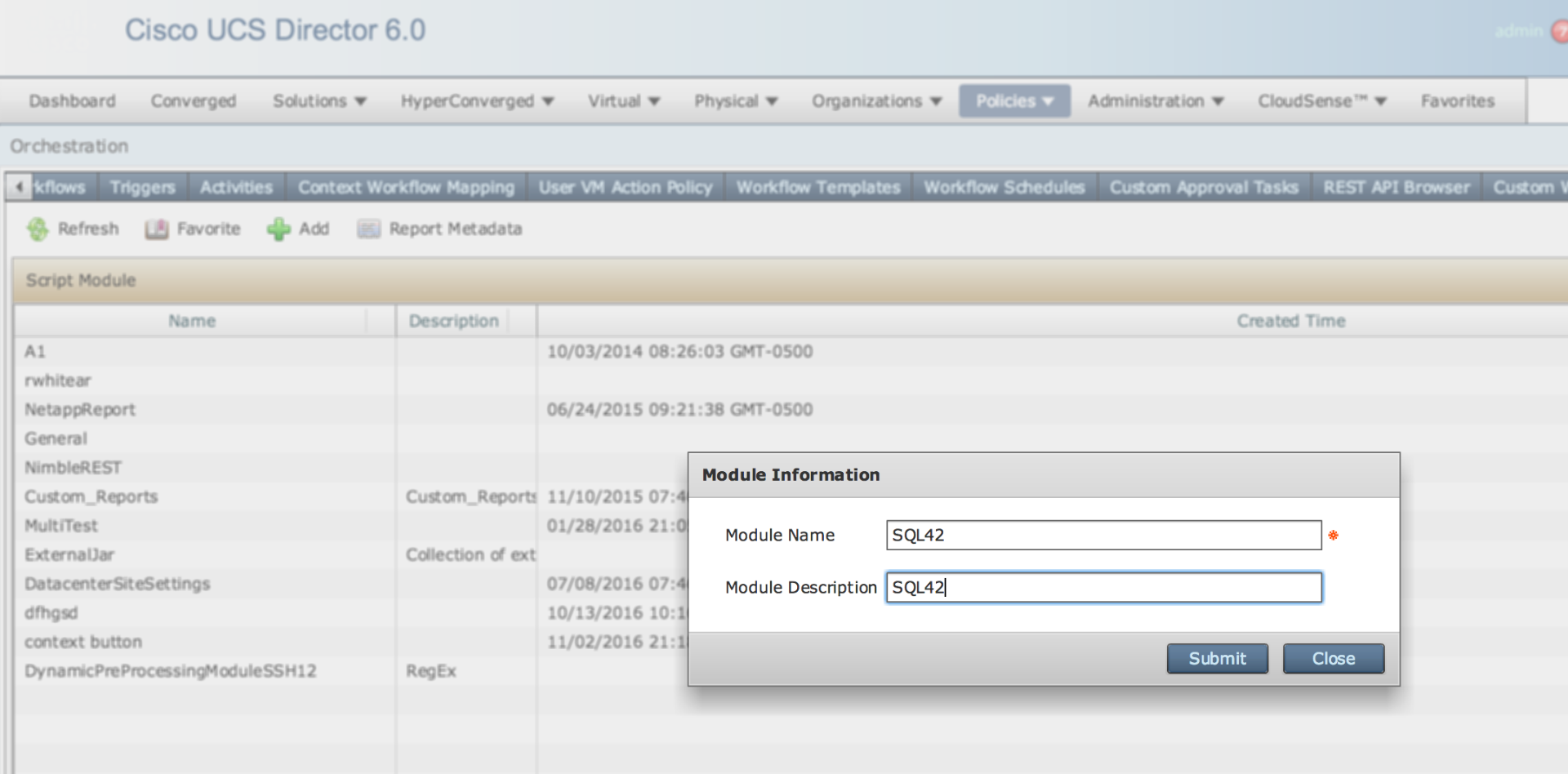This screenshot has height=774, width=1568.
Task: Go to the Dashboard menu
Action: tap(73, 101)
